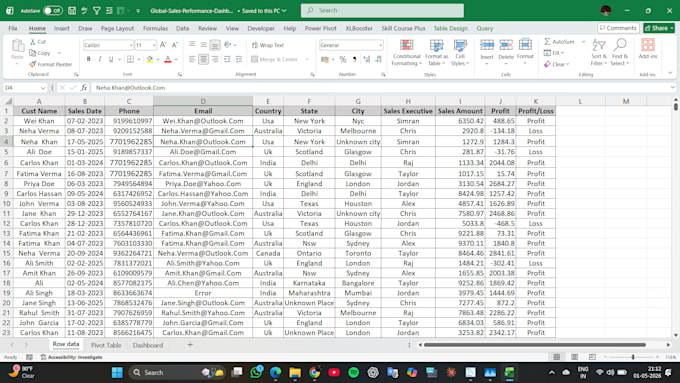The height and width of the screenshot is (383, 680).
Task: Click the Copy button
Action: coord(40,53)
